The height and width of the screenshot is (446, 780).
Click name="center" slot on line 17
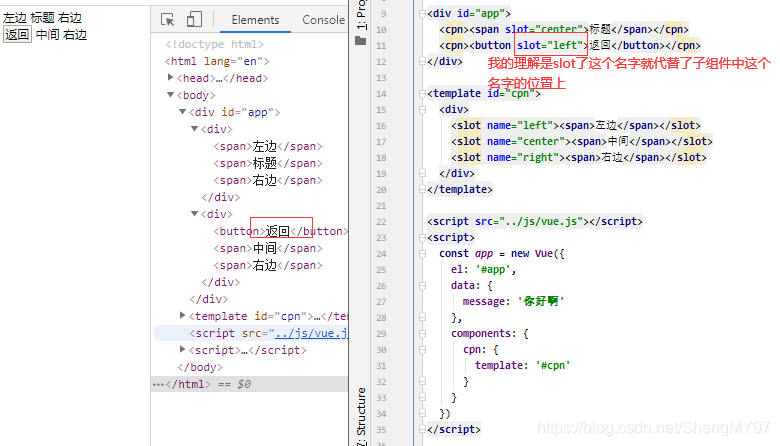coord(526,141)
